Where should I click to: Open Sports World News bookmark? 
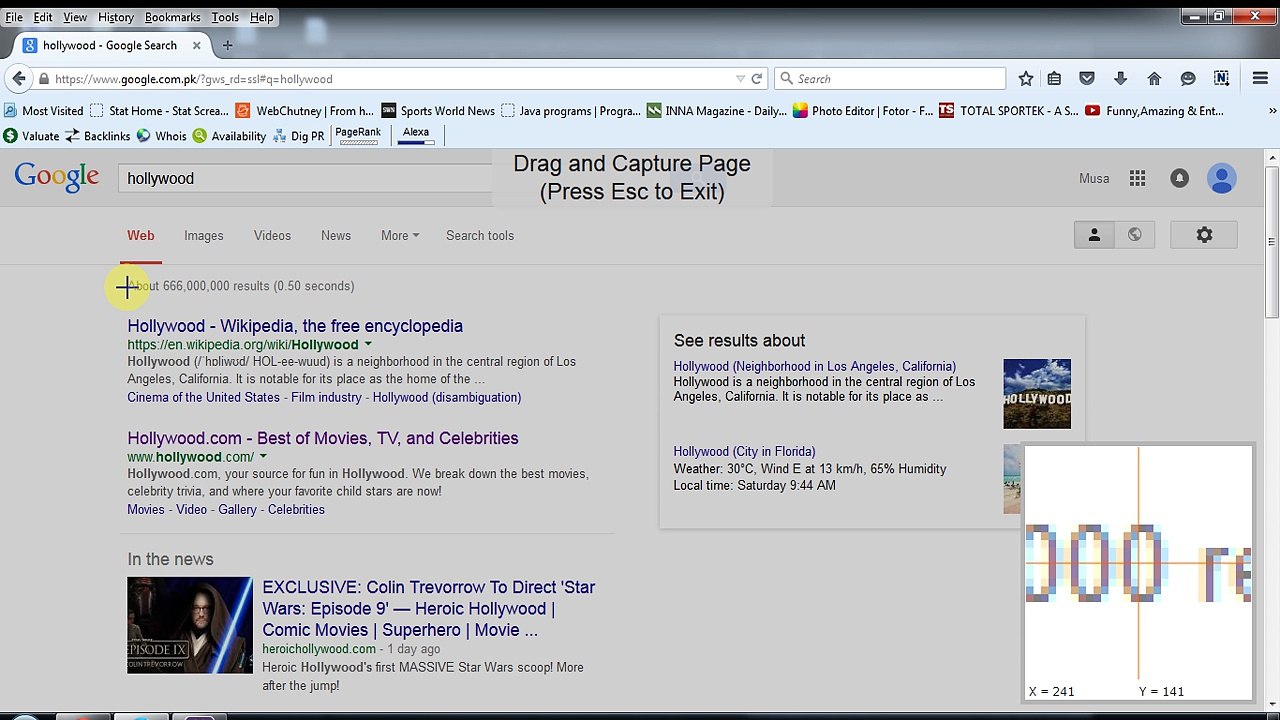click(439, 111)
